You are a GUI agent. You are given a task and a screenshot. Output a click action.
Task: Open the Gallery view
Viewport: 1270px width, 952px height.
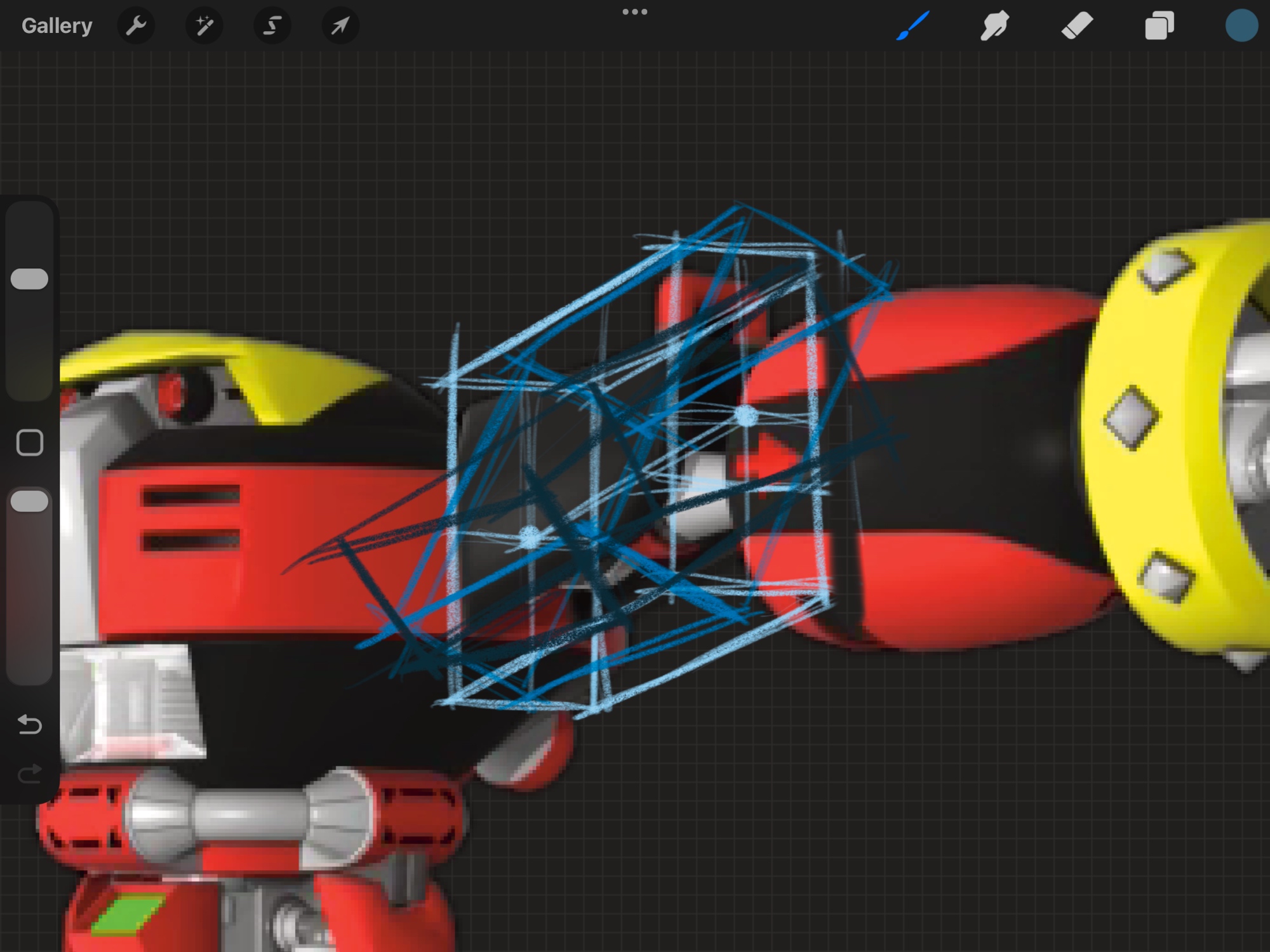point(57,26)
